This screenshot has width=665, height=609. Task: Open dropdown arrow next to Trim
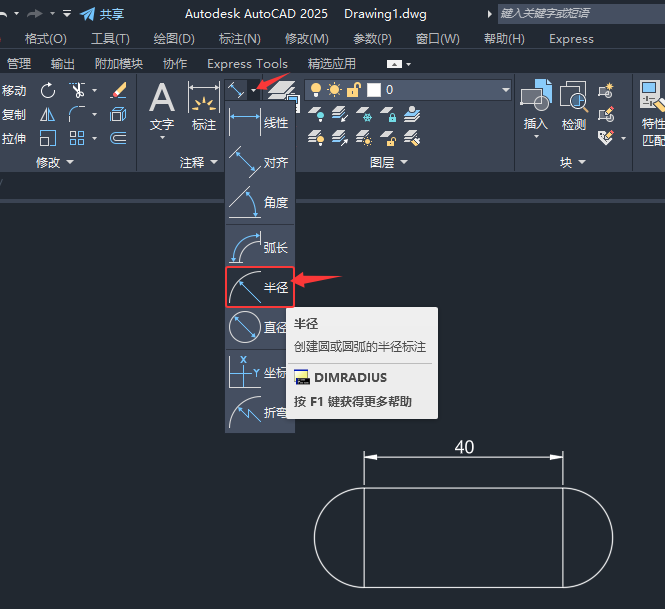pyautogui.click(x=94, y=90)
